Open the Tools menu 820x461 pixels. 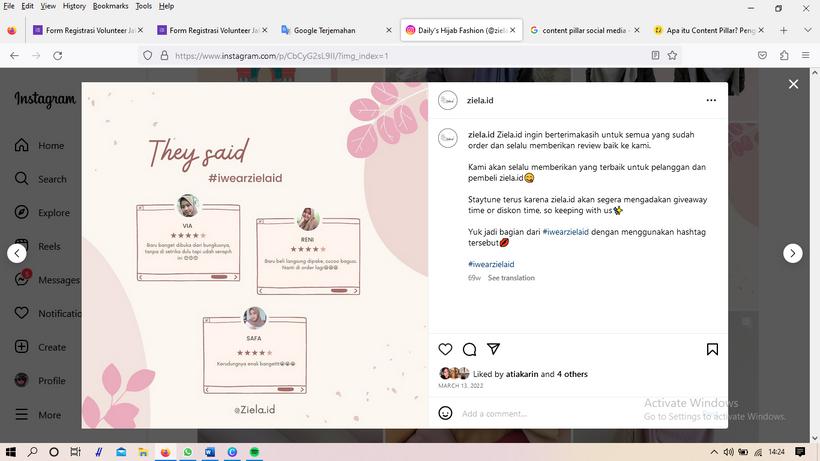[x=143, y=6]
